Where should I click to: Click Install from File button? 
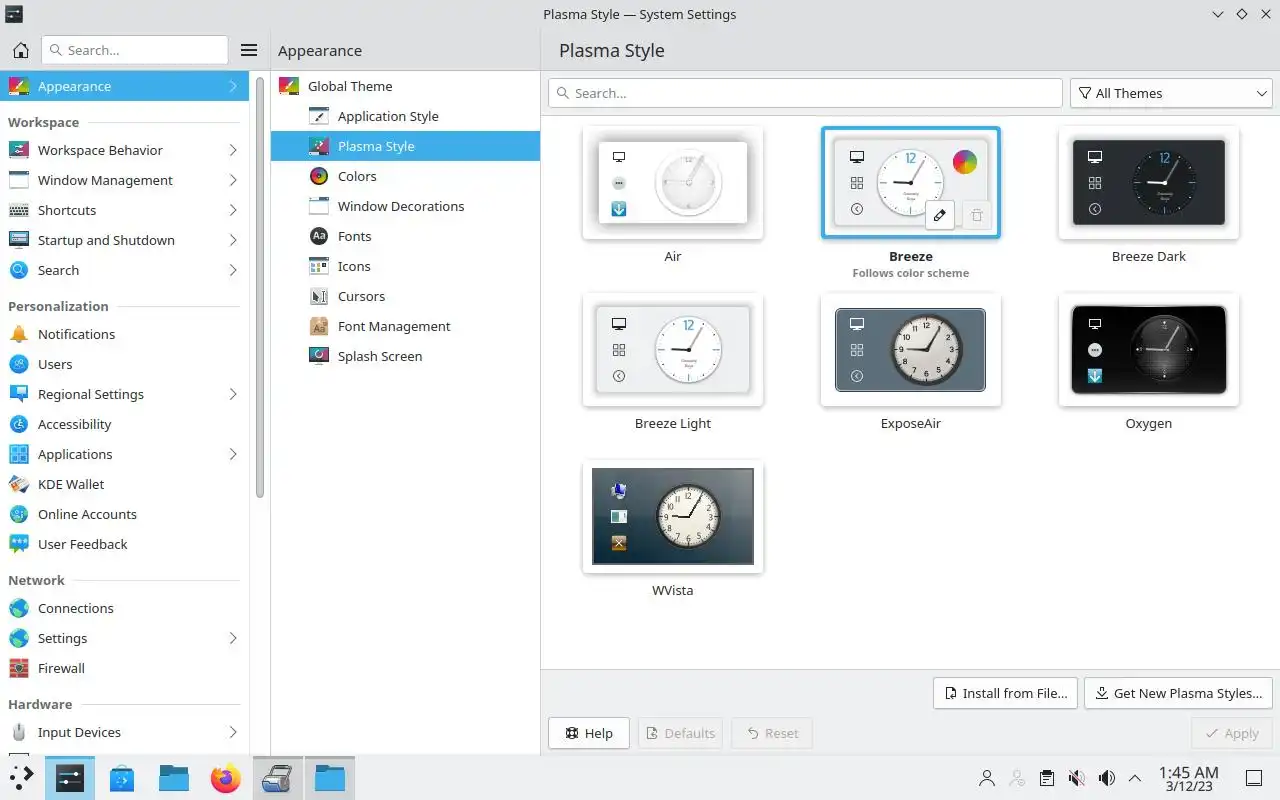point(1005,693)
